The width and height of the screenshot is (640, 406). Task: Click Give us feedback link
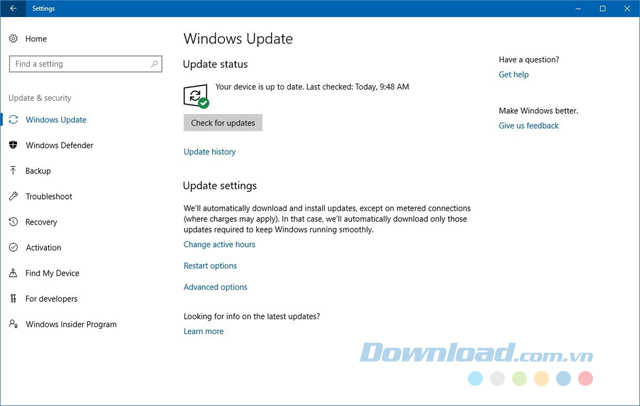[x=529, y=126]
